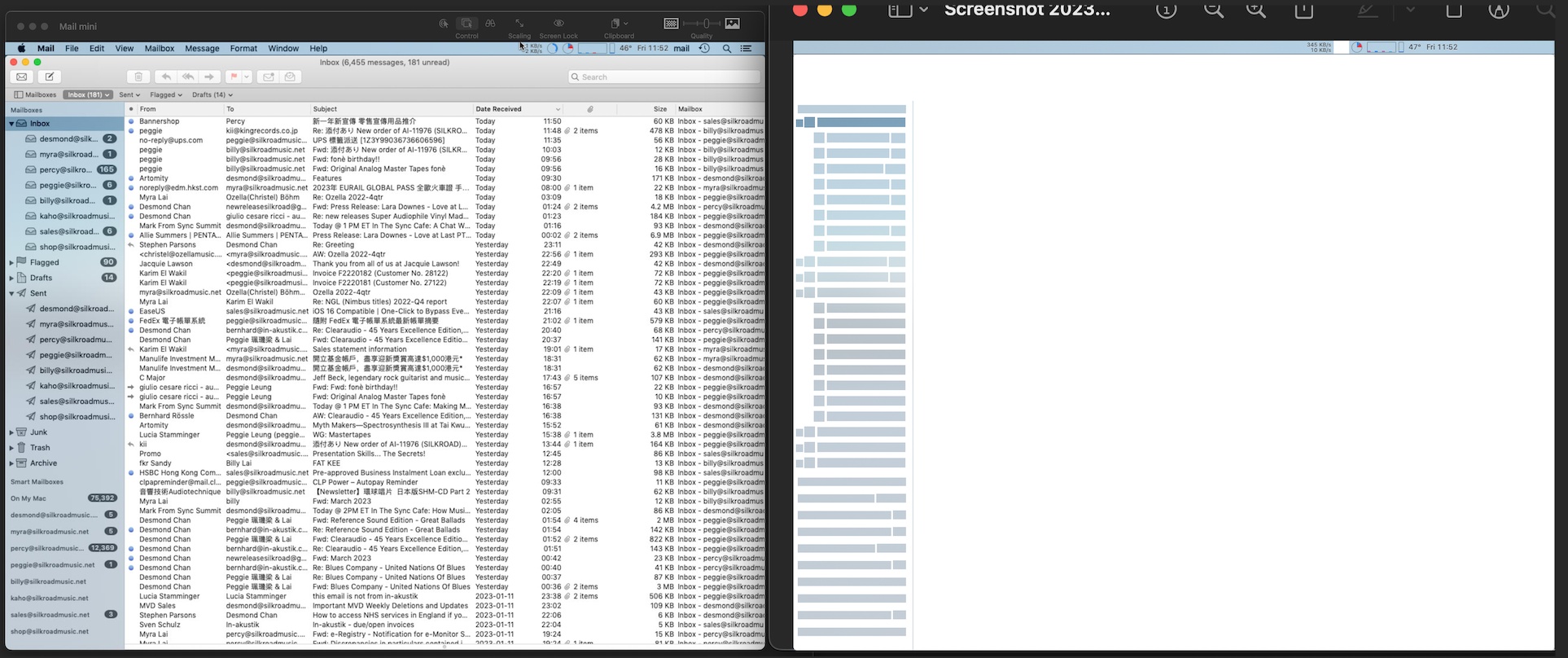Toggle Control mode in Screen Sharing toolbar
The height and width of the screenshot is (658, 1568).
[466, 24]
